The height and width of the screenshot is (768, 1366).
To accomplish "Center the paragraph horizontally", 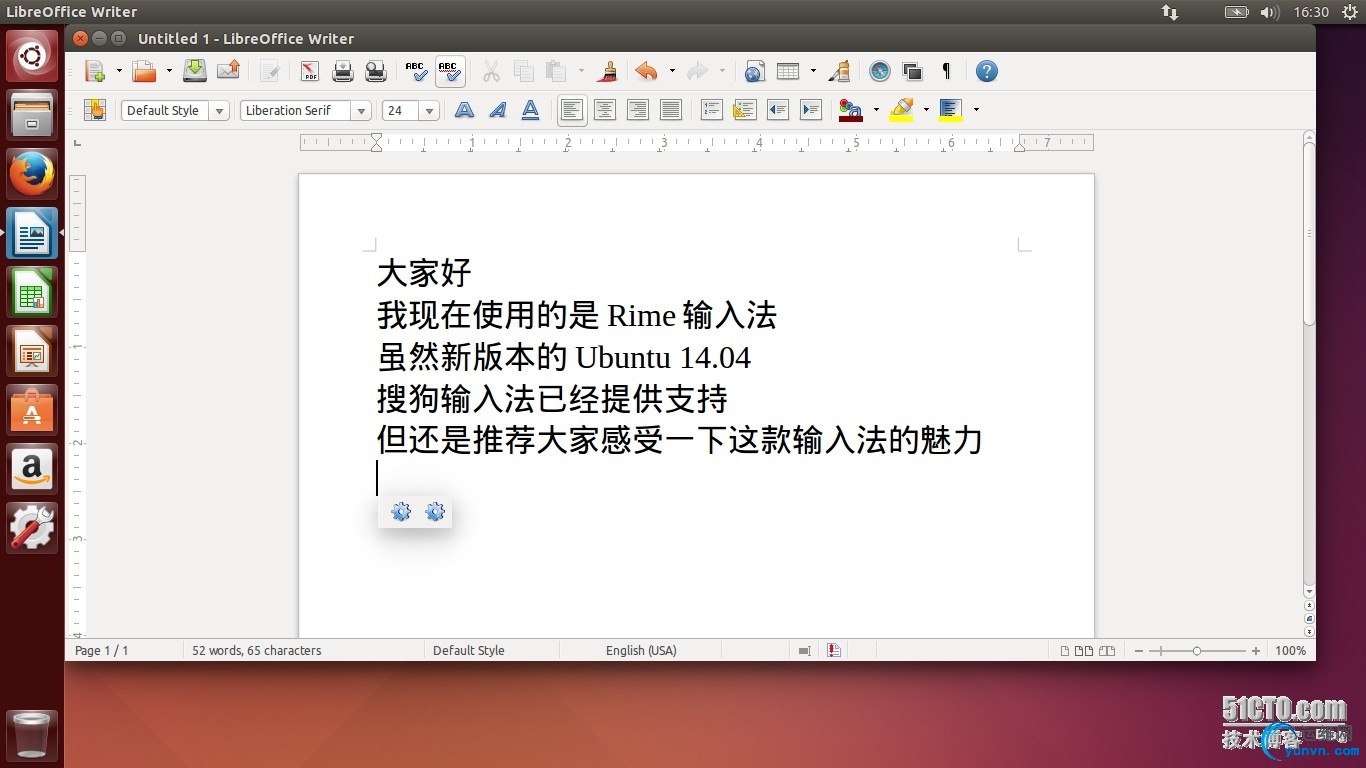I will 605,110.
